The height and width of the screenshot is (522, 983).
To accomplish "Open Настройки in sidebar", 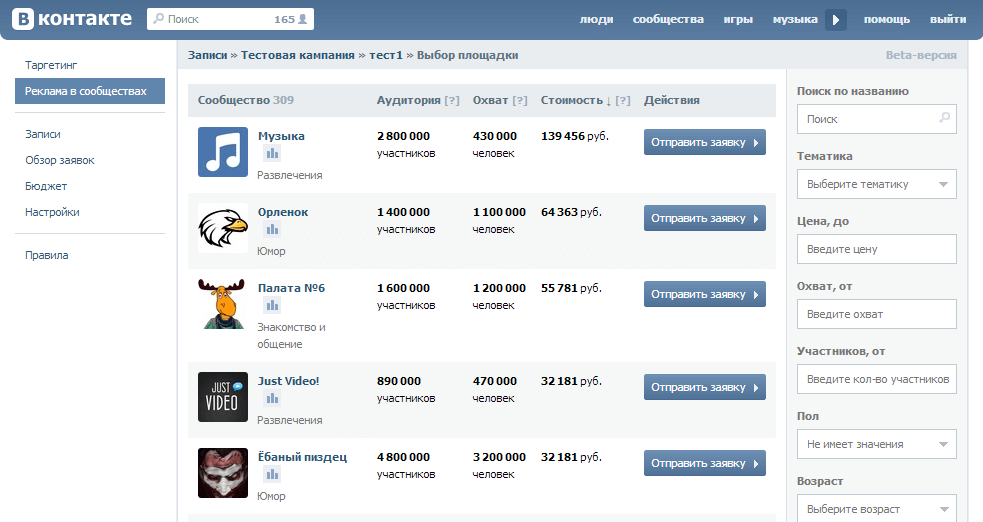I will (52, 212).
